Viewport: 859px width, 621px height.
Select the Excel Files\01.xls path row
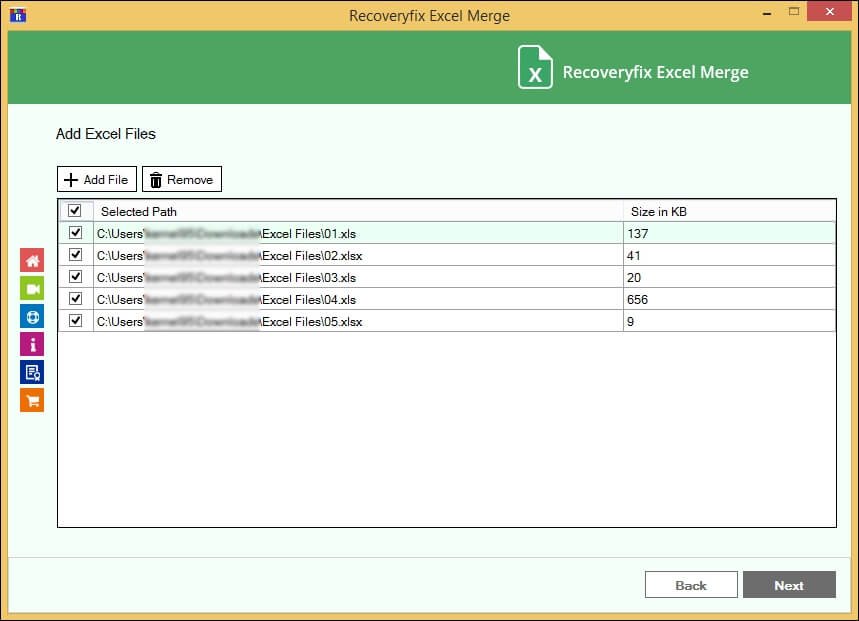358,233
